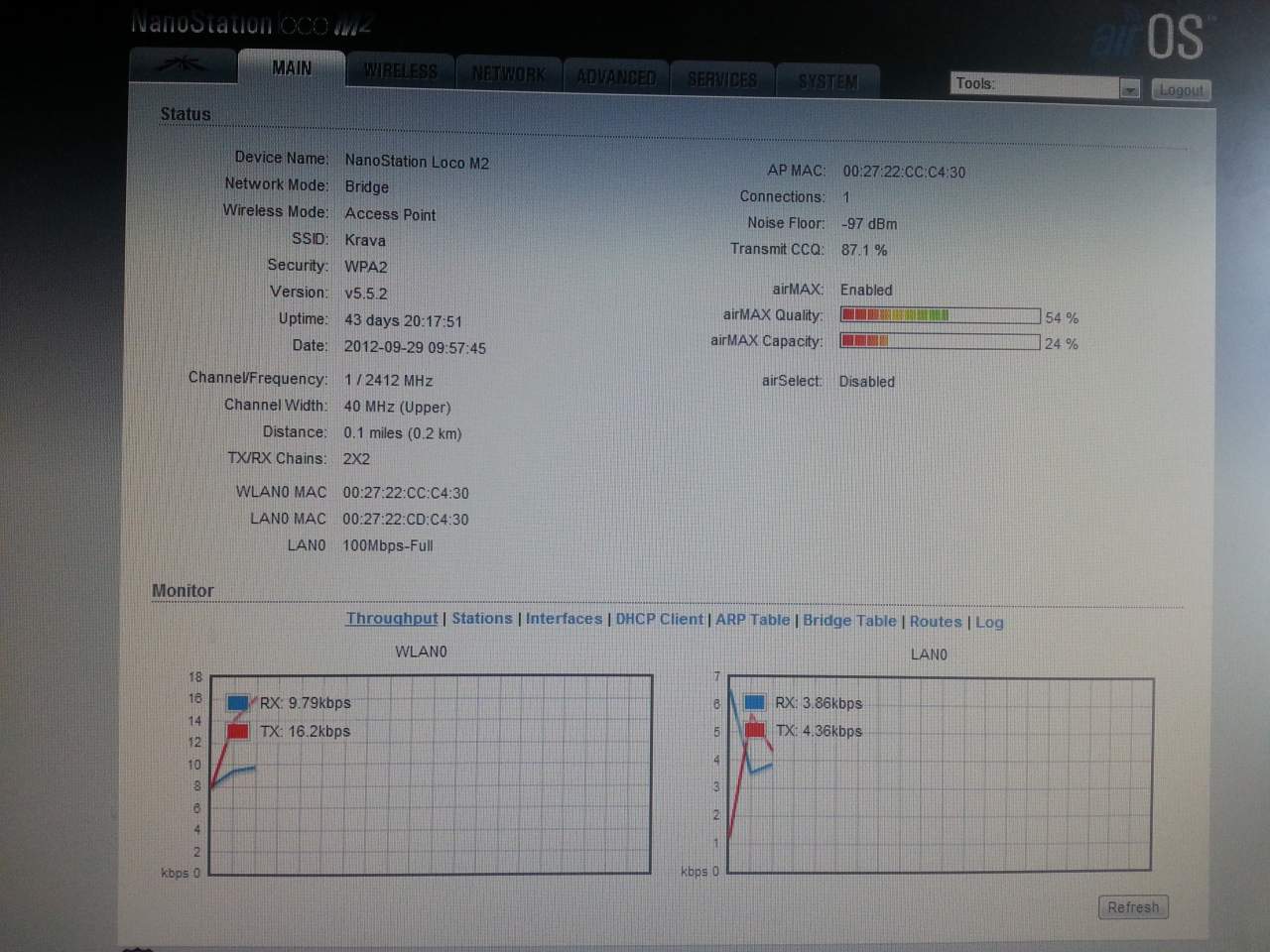Click the airMAX Capacity progress bar
This screenshot has height=952, width=1270.
[x=940, y=341]
